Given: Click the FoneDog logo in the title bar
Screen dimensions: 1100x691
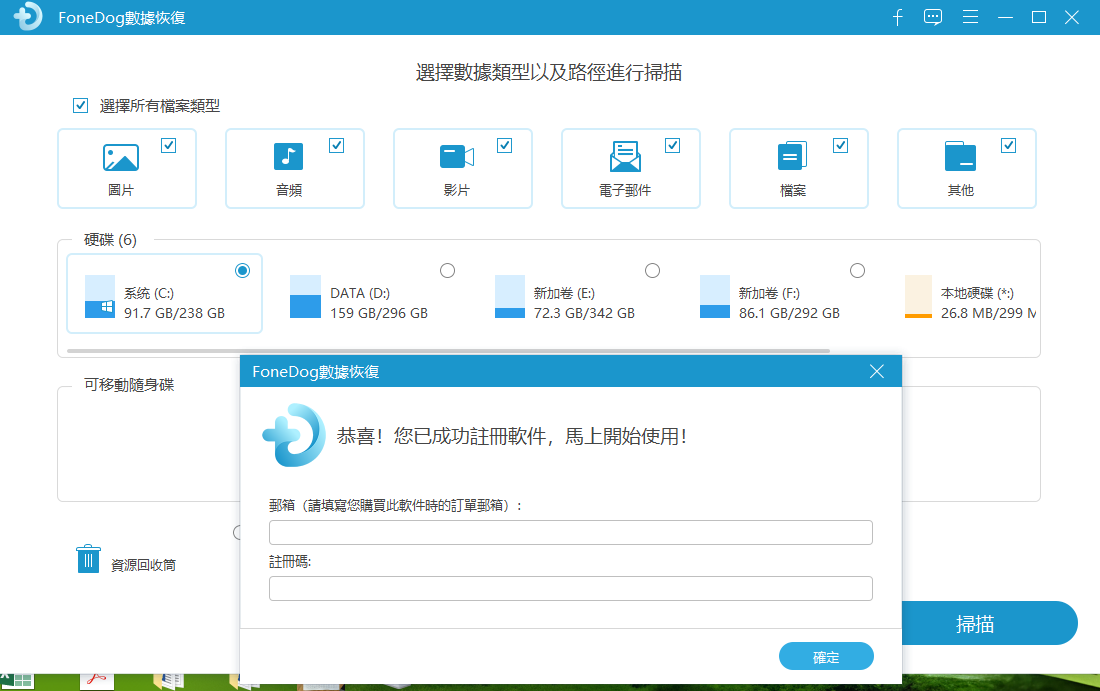Looking at the screenshot, I should click(x=25, y=16).
